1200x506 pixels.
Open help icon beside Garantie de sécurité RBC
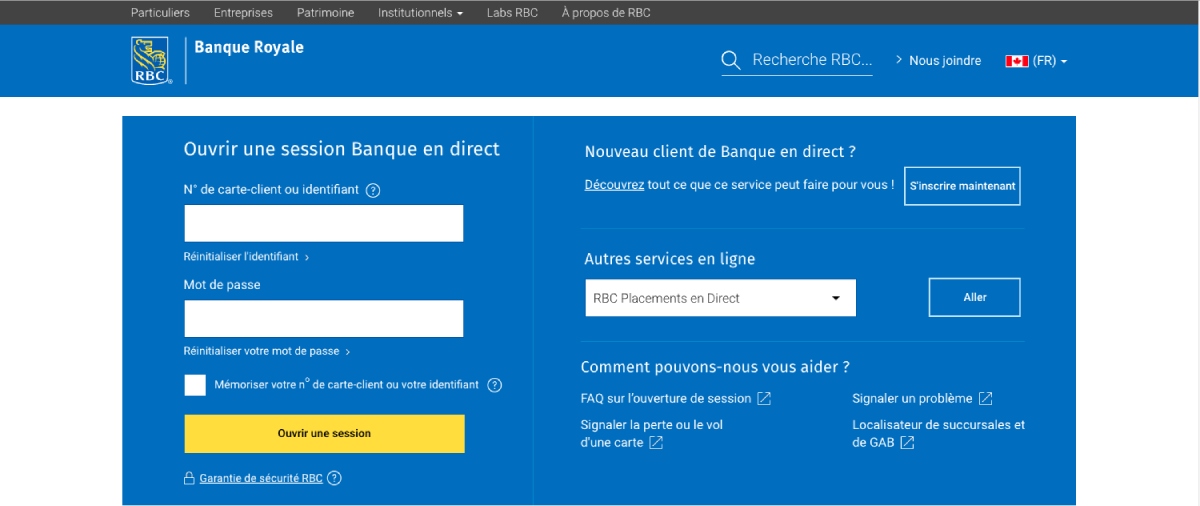pos(335,478)
